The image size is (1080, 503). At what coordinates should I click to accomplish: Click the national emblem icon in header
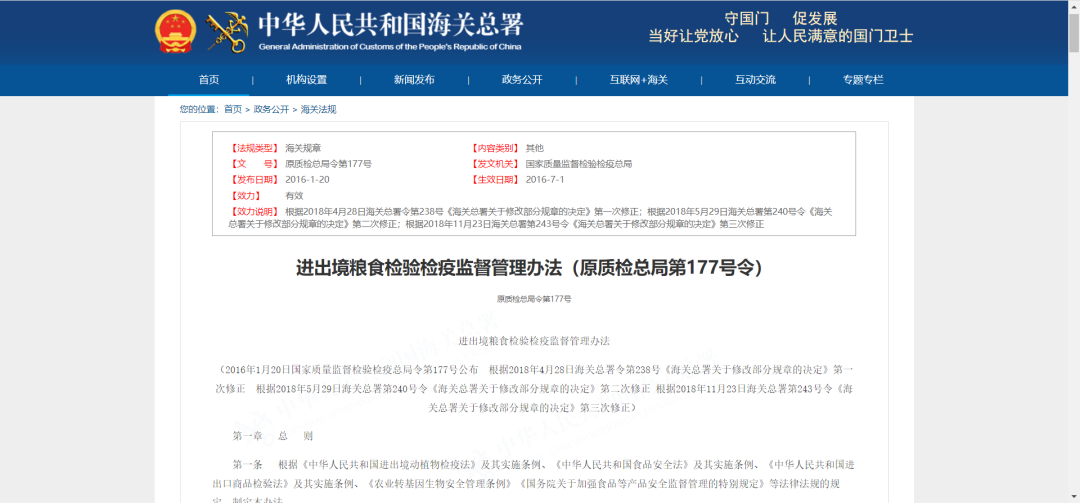coord(175,31)
